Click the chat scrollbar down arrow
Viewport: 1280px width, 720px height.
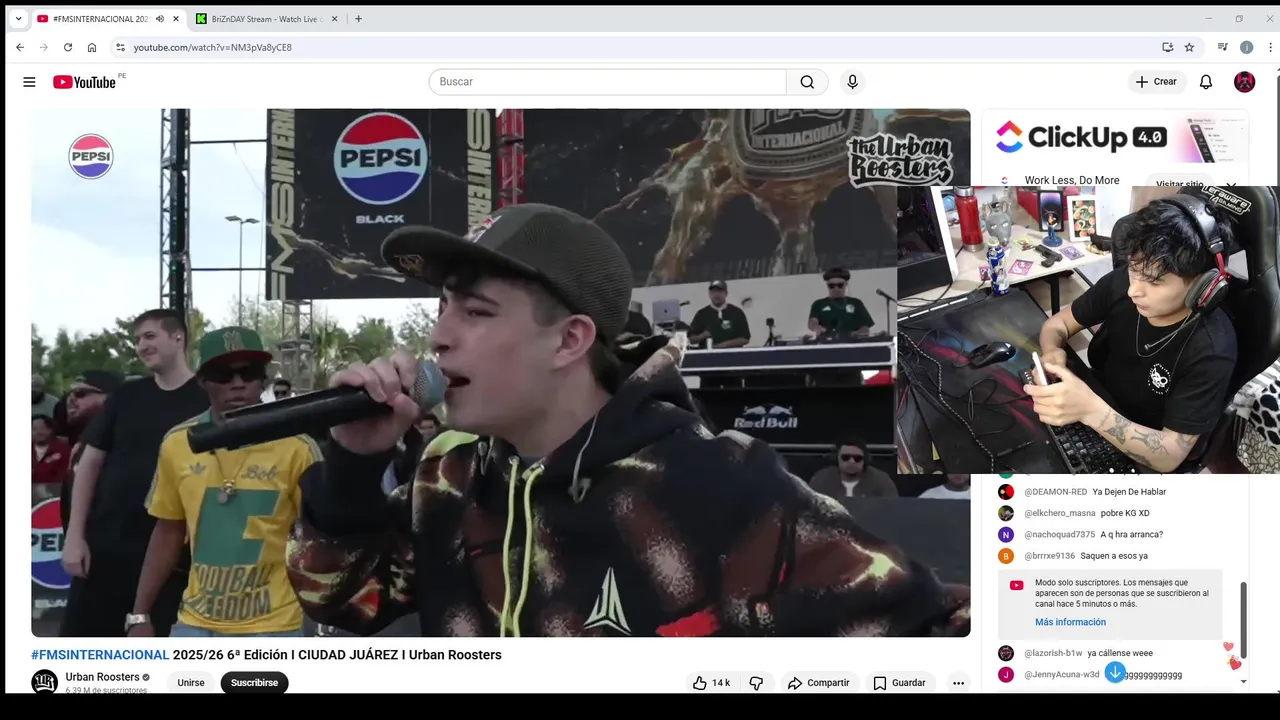[1244, 681]
